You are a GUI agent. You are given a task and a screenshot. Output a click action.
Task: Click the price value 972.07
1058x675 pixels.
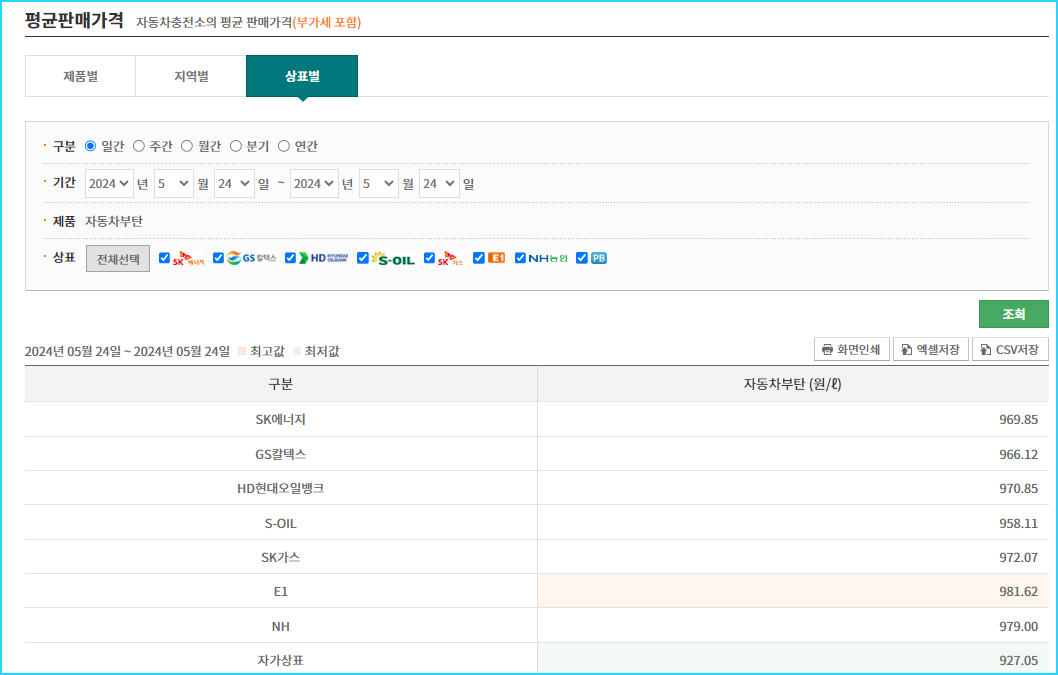(x=1018, y=558)
